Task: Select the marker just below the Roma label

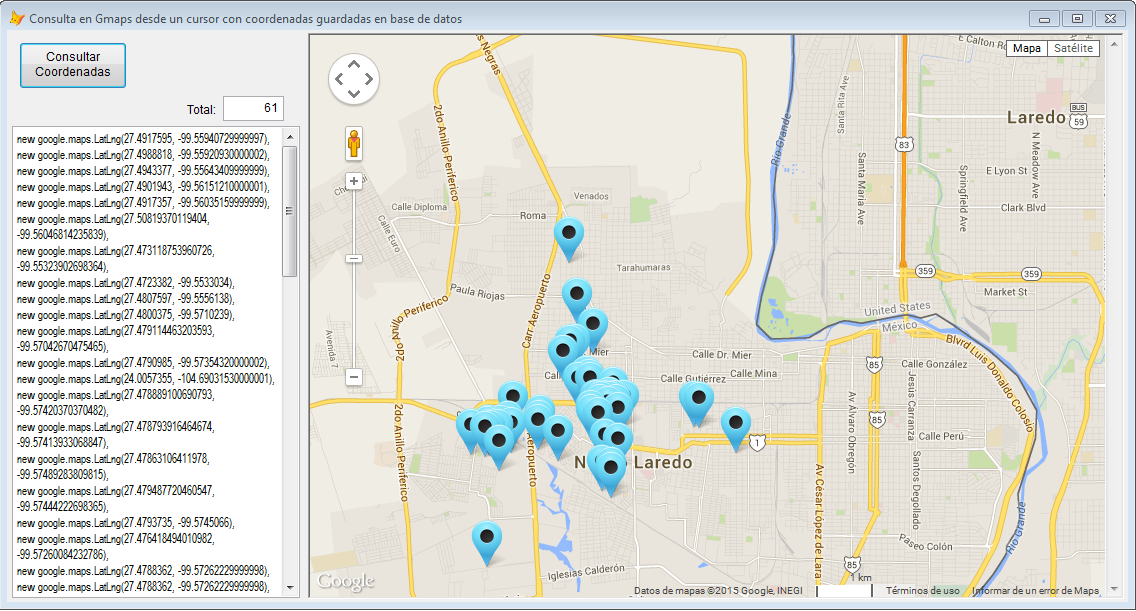Action: coord(569,236)
